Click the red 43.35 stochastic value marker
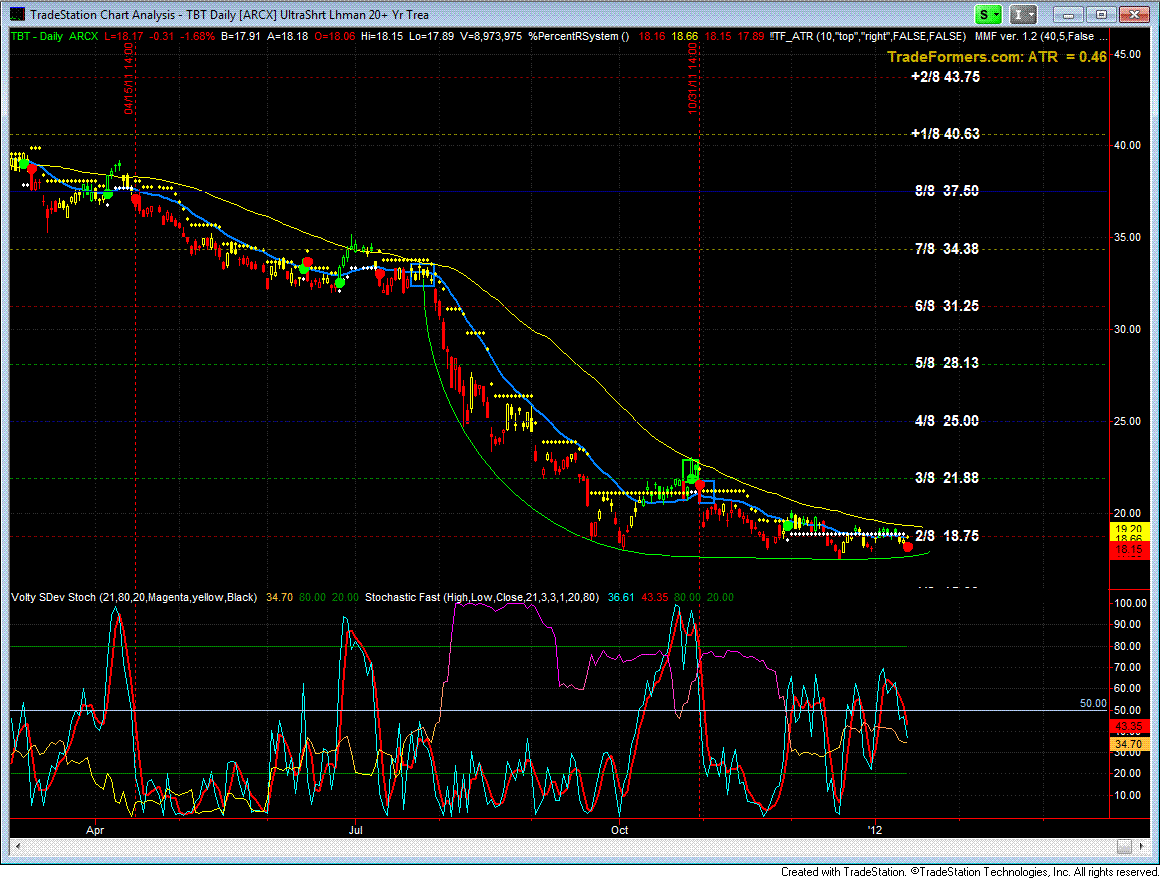The height and width of the screenshot is (878, 1160). (x=1129, y=727)
